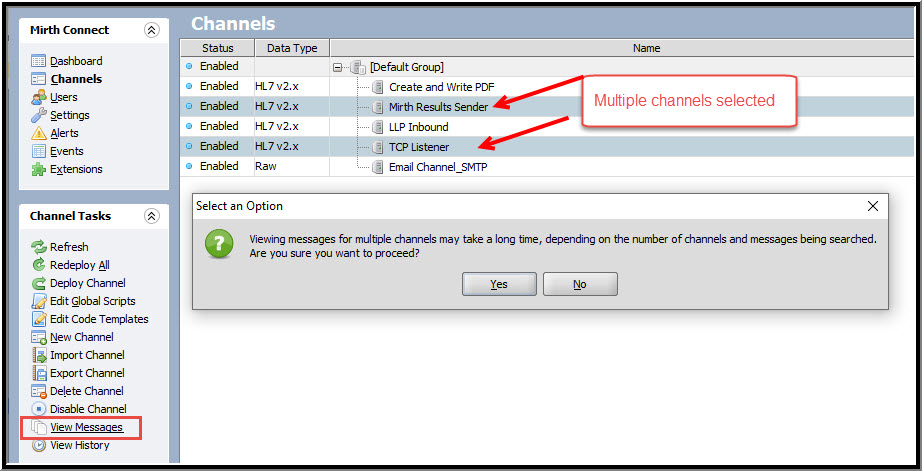Click the Refresh task icon
922x471 pixels.
pos(39,247)
